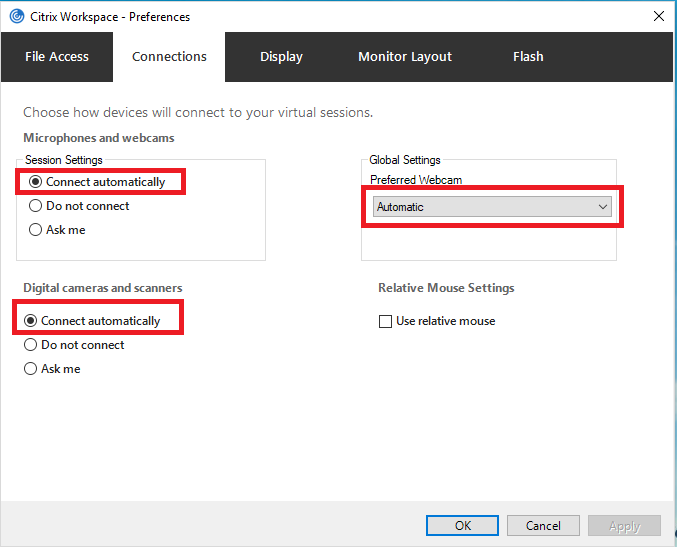The image size is (677, 547).
Task: Open the Monitor Layout tab
Action: 405,57
